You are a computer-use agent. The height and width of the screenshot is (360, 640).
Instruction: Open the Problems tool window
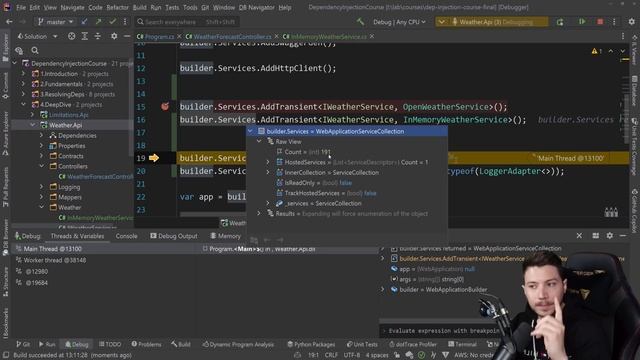pos(146,344)
